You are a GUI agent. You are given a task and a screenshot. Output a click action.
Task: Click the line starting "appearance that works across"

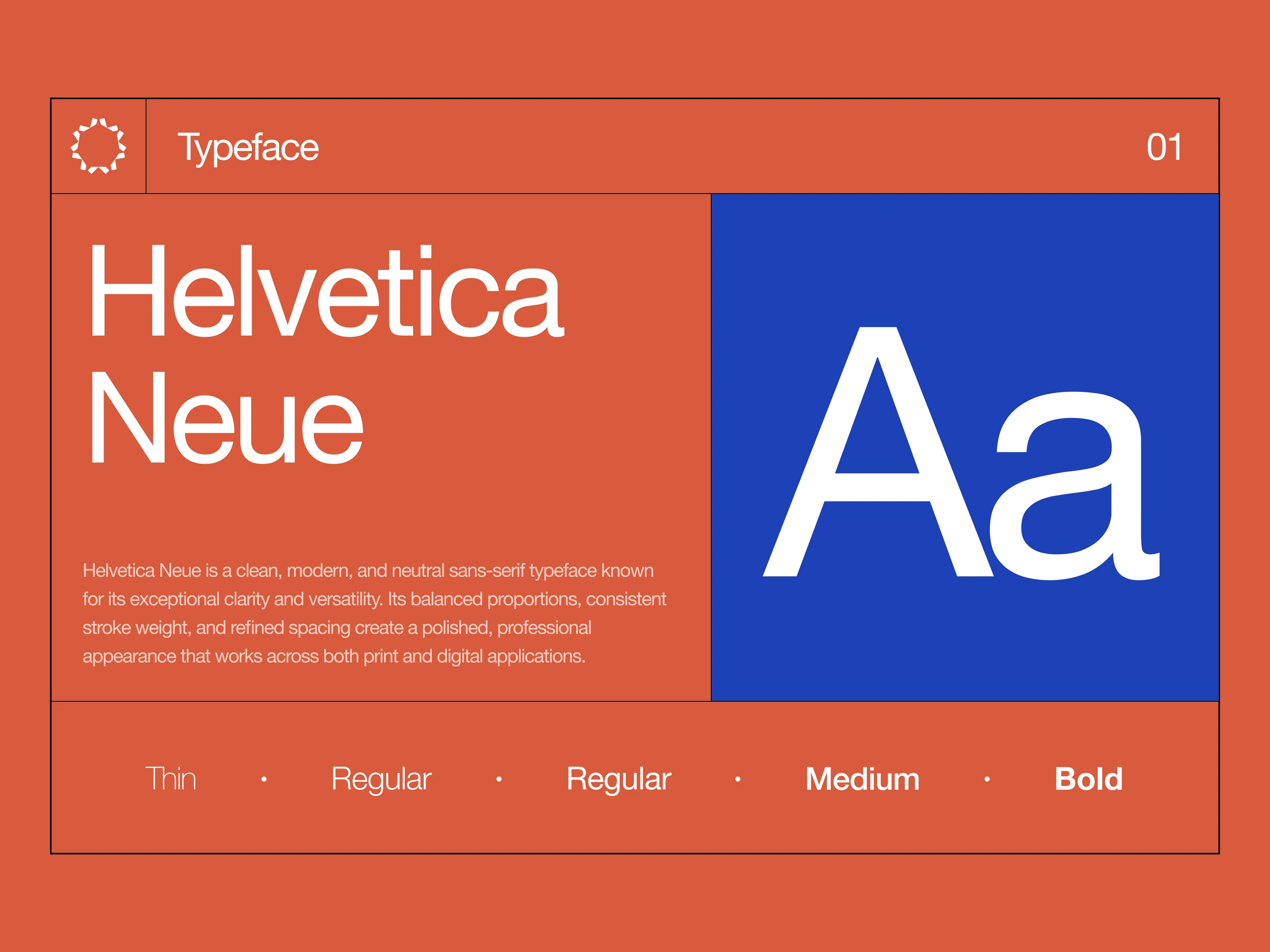tap(334, 656)
